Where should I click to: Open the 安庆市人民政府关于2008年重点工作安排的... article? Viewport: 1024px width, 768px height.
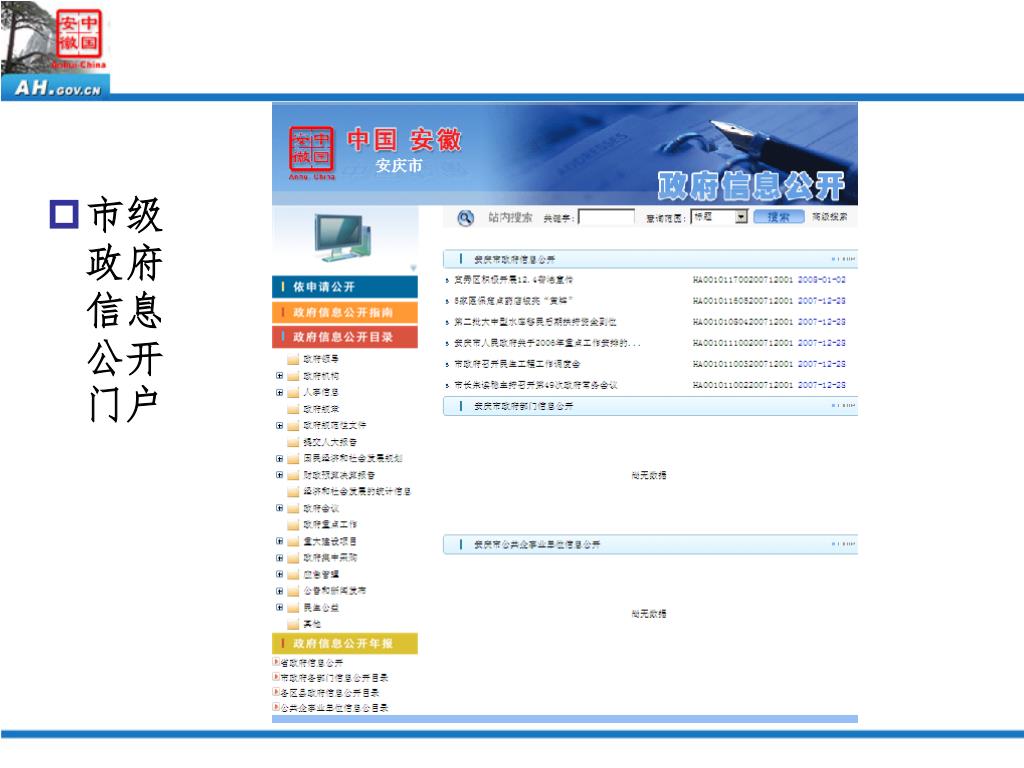point(547,343)
